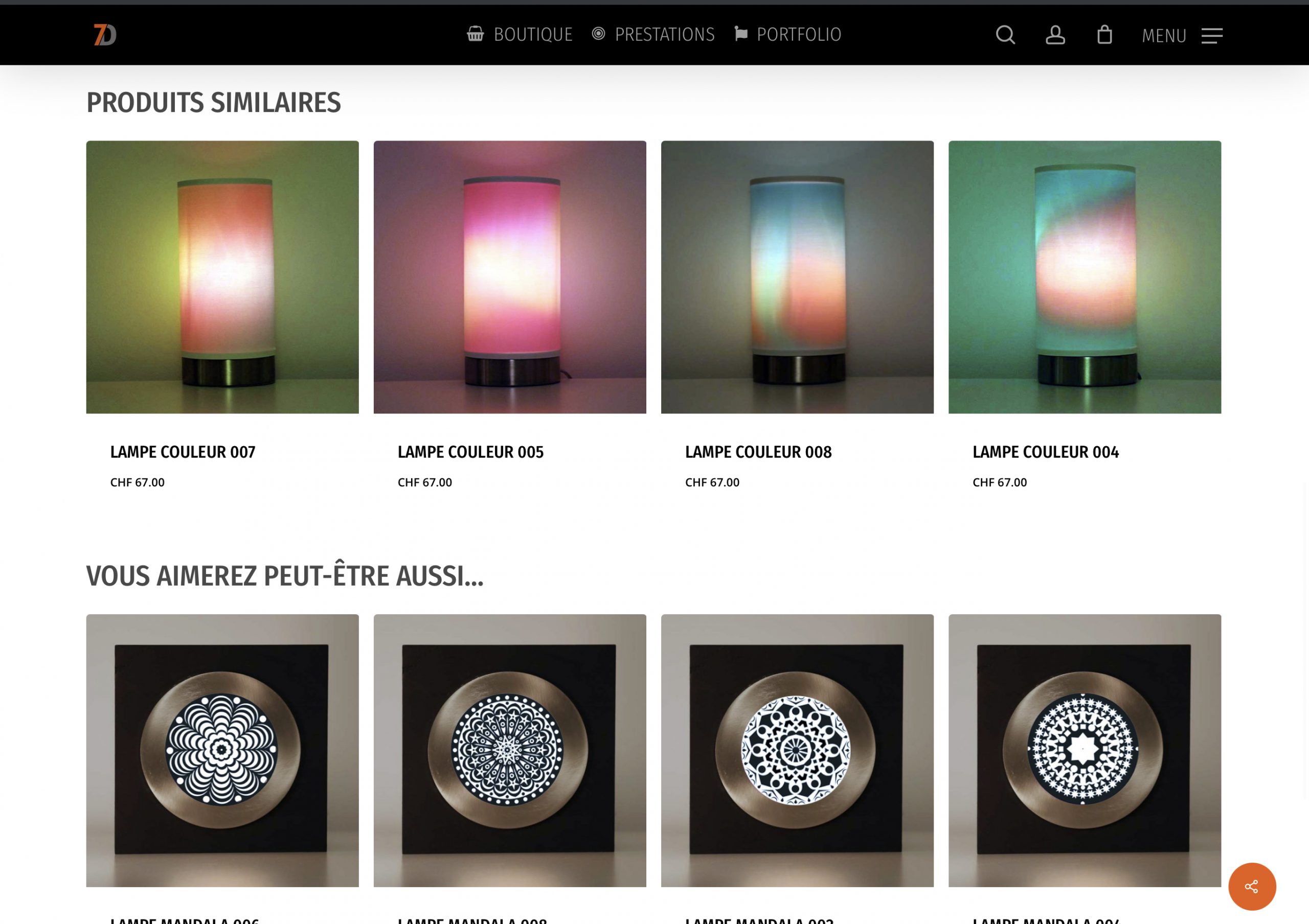Open the search icon in the header
Viewport: 1309px width, 924px height.
tap(1006, 35)
